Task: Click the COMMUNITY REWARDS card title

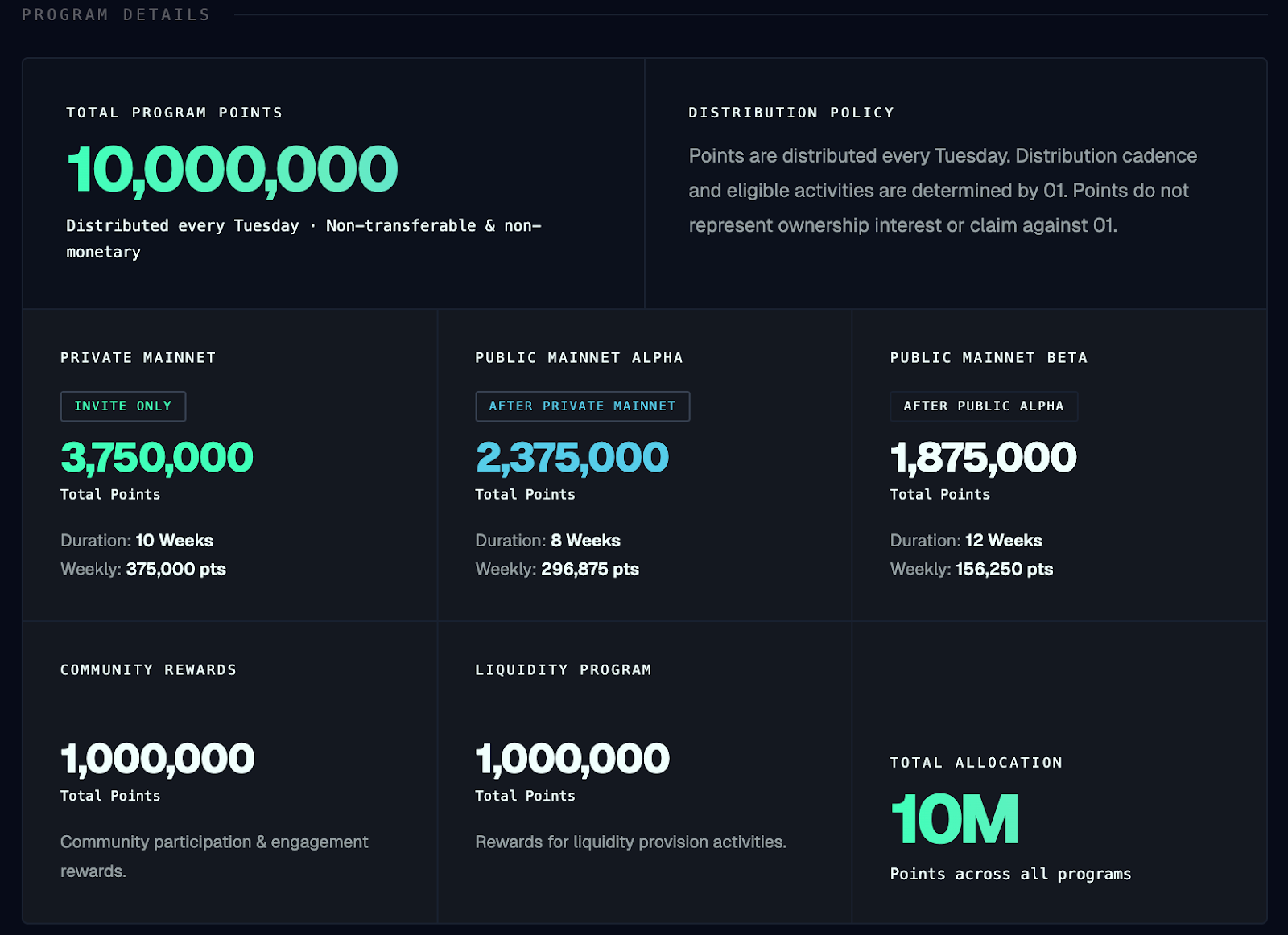Action: pos(149,669)
